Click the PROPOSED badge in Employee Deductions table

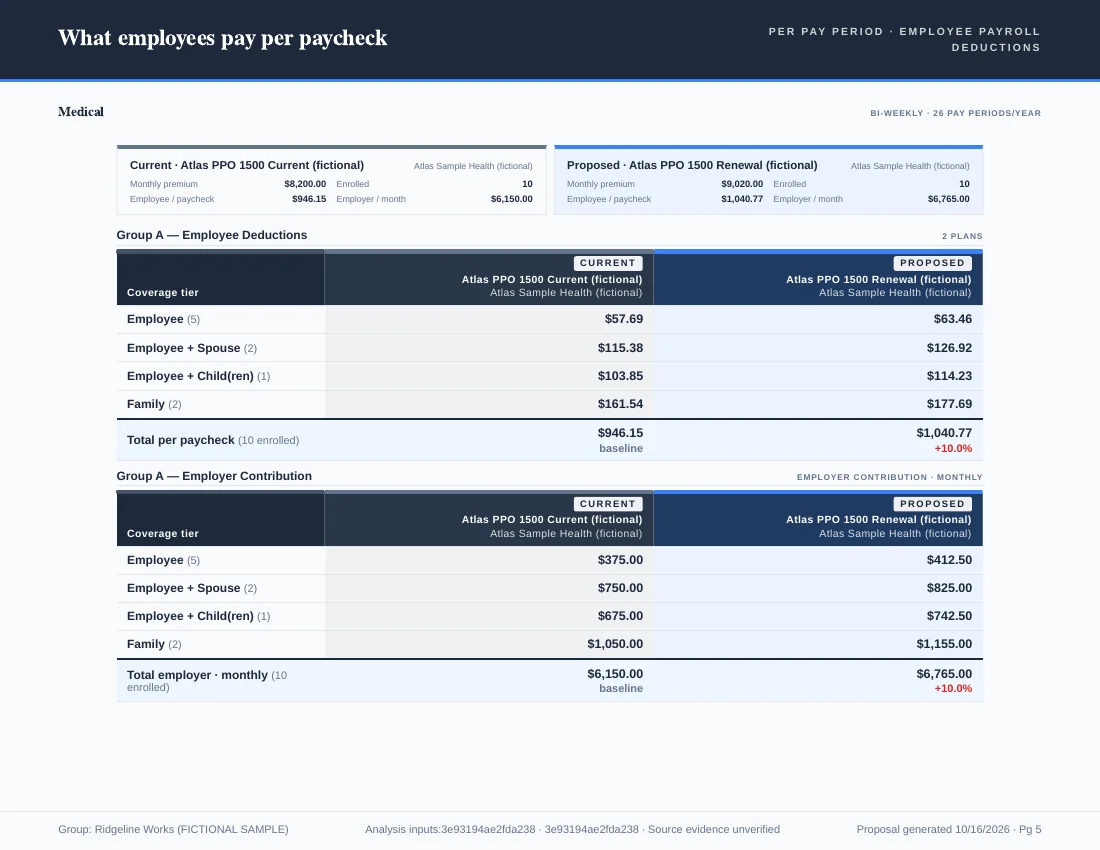pos(932,263)
